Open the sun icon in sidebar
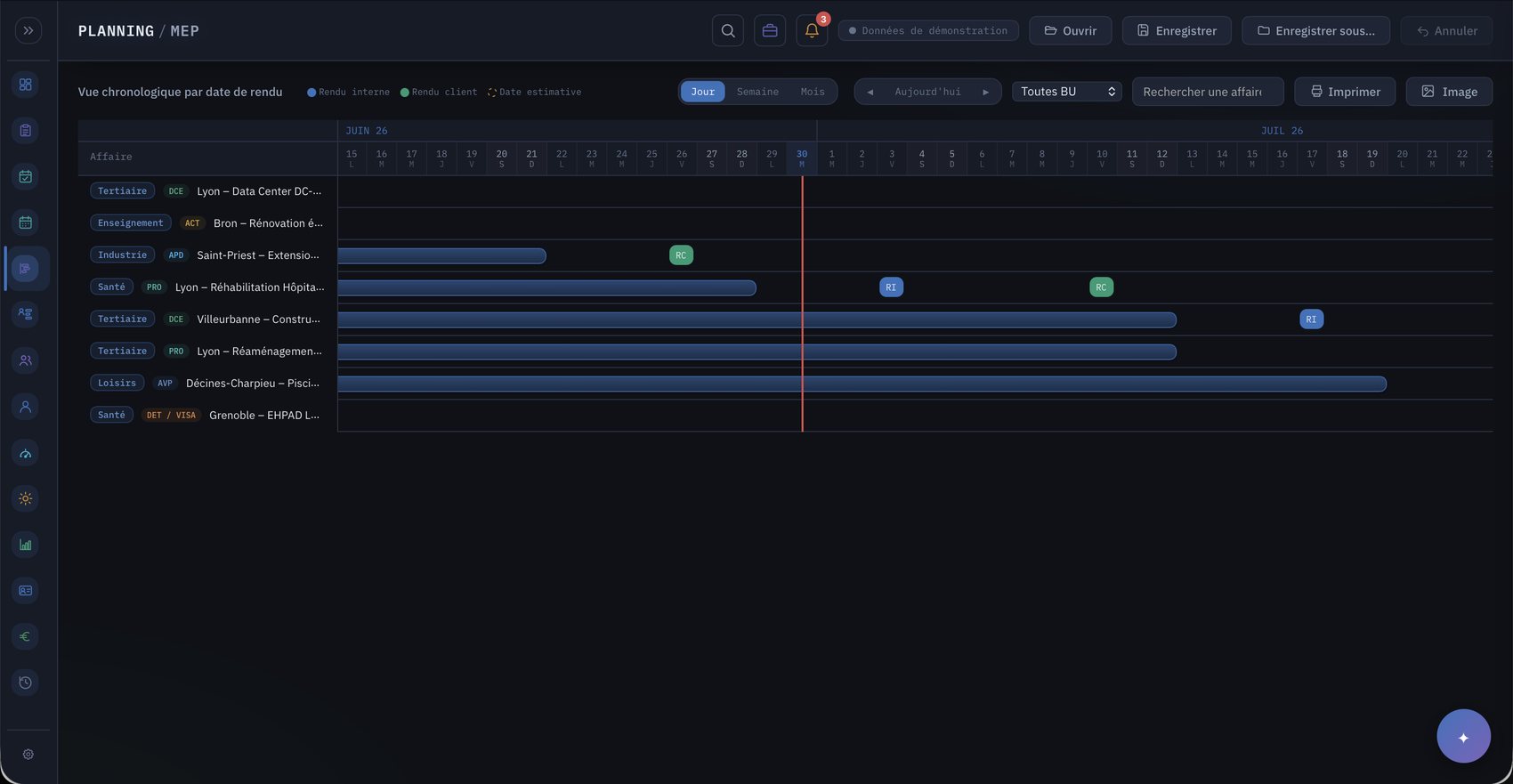 [26, 498]
